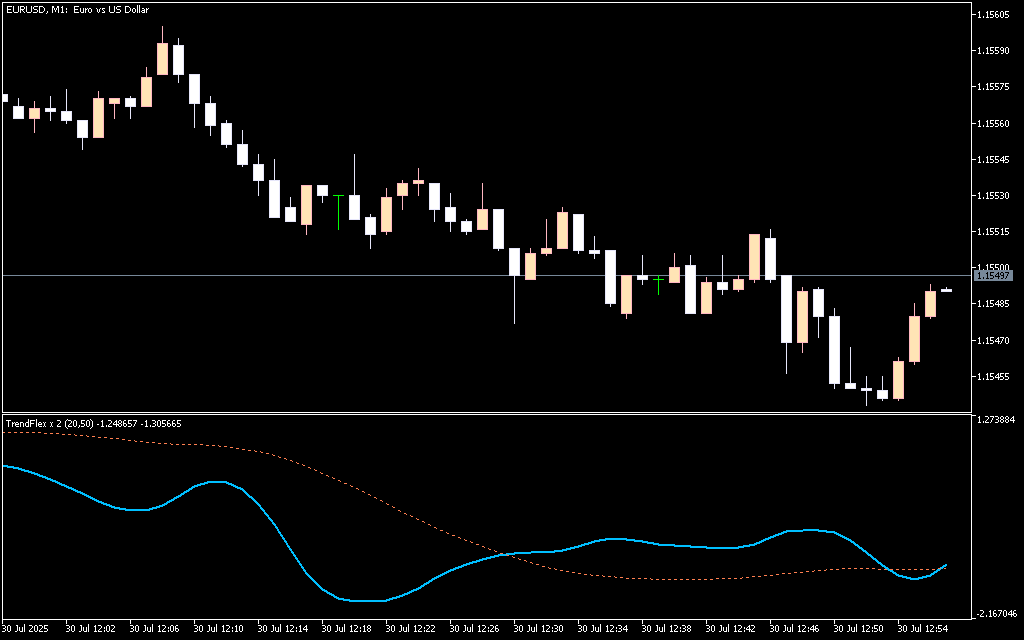Select the 30 Jul 12:54 time label
Viewport: 1024px width, 640px height.
[923, 629]
